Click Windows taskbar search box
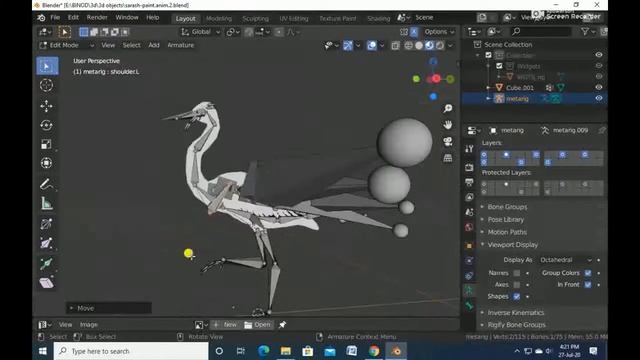The height and width of the screenshot is (360, 640). point(131,351)
